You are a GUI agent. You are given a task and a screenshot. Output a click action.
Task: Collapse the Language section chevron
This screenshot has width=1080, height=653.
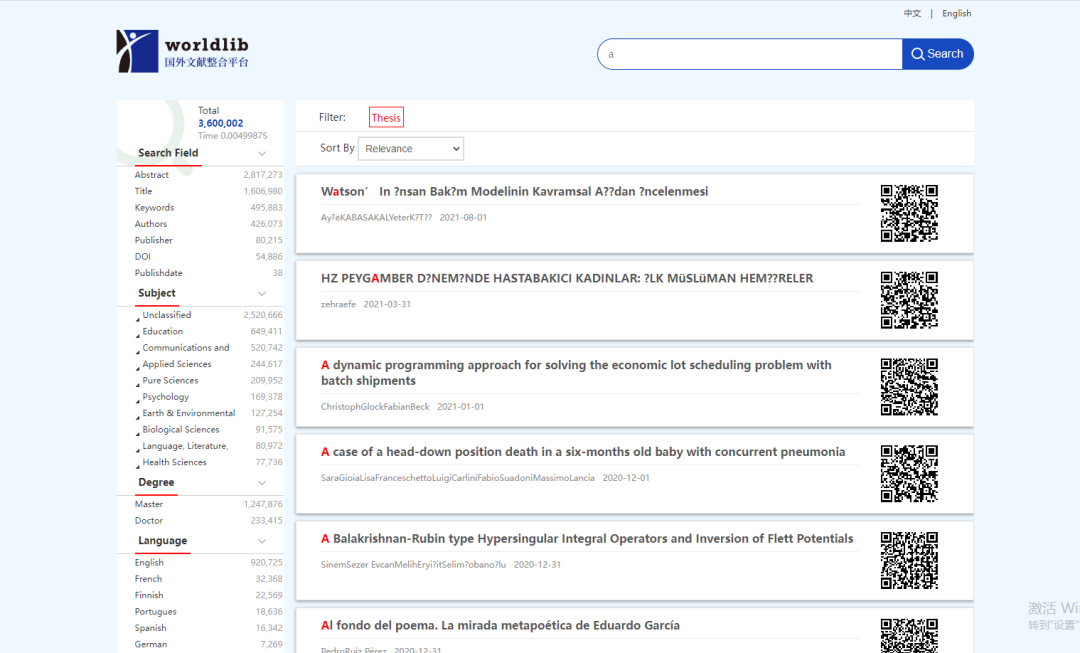click(x=262, y=541)
